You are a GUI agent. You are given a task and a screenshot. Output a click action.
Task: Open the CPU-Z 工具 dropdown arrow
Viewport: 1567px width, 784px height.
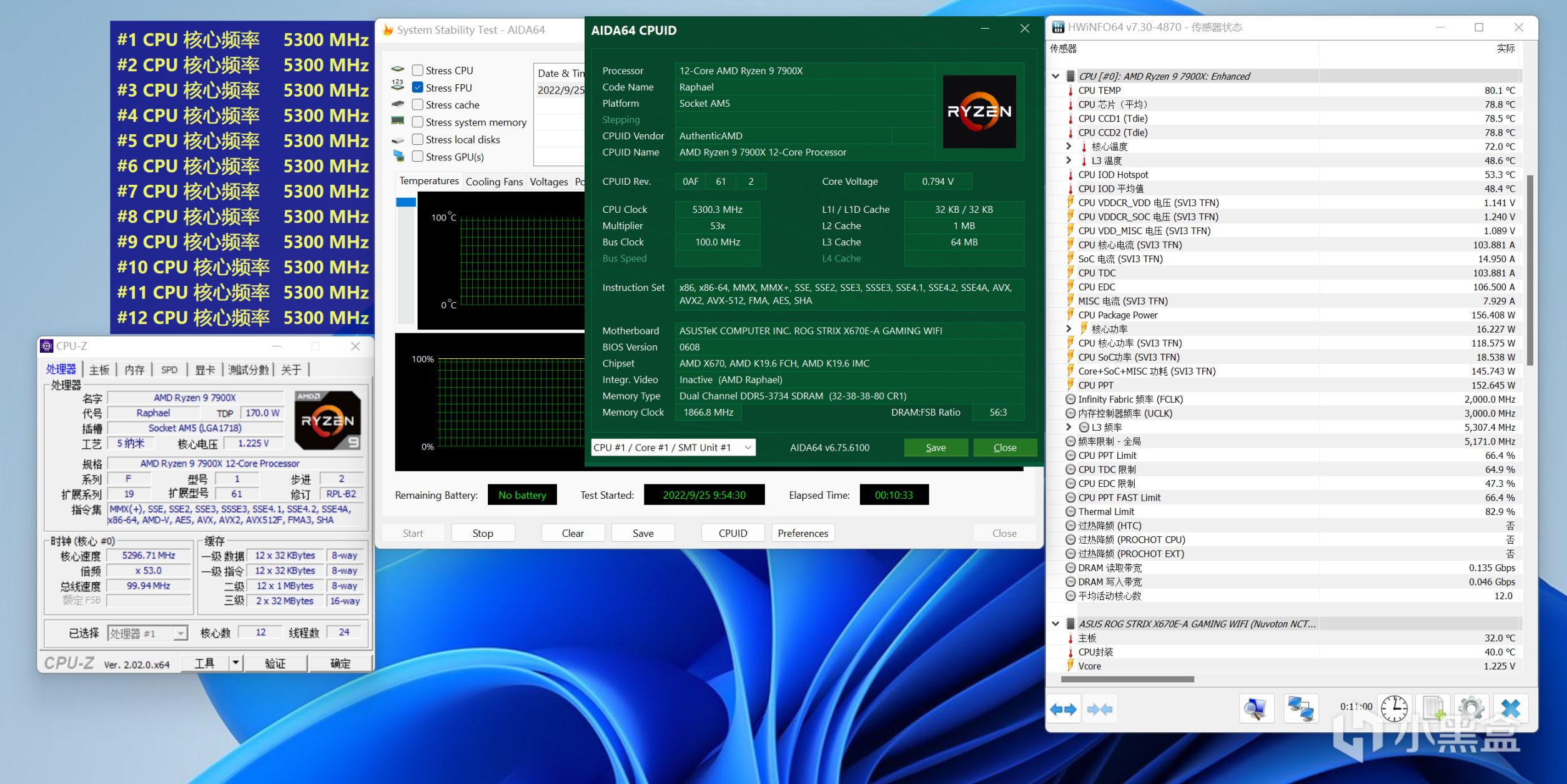[235, 663]
